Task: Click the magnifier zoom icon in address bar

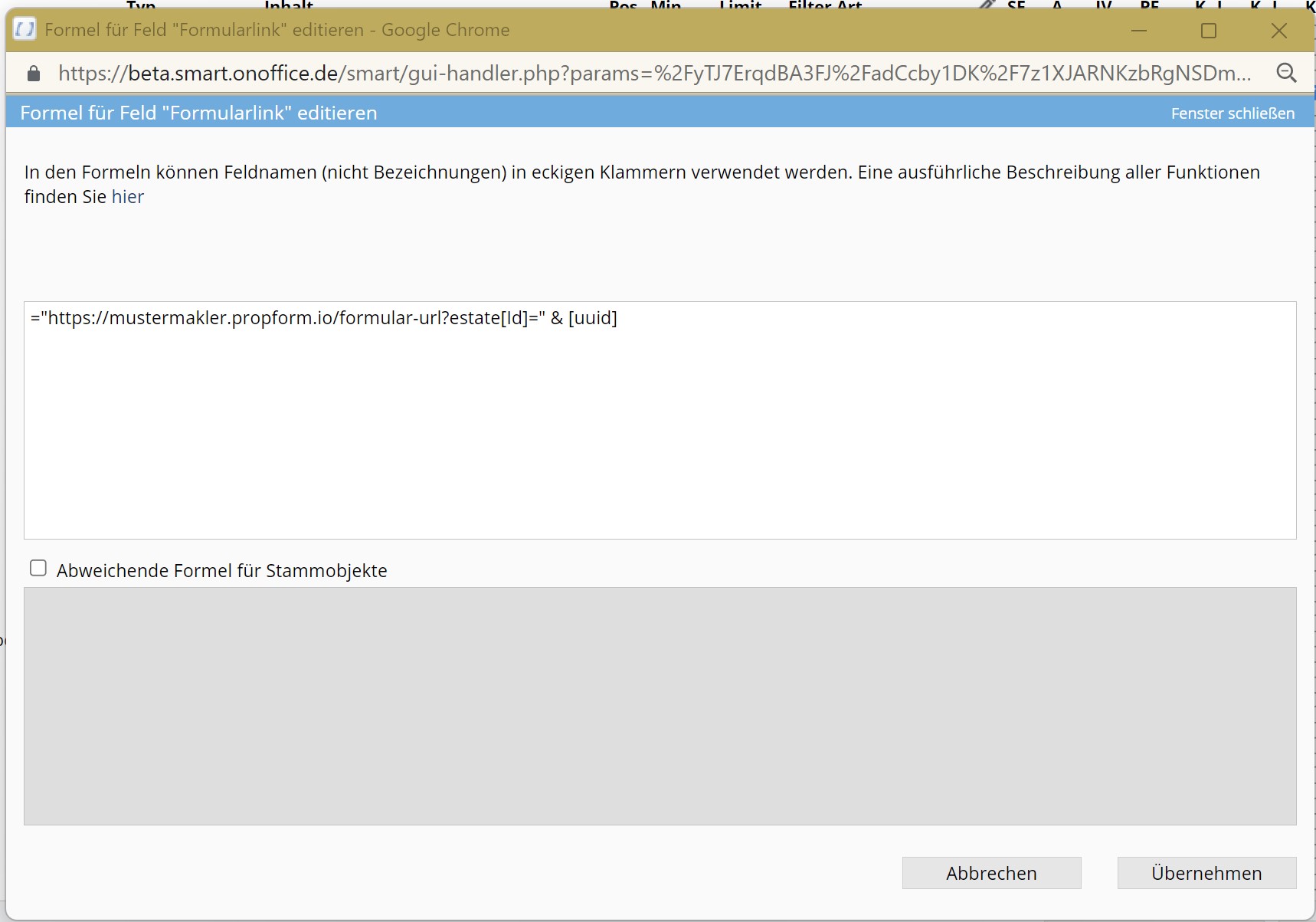Action: pyautogui.click(x=1286, y=74)
